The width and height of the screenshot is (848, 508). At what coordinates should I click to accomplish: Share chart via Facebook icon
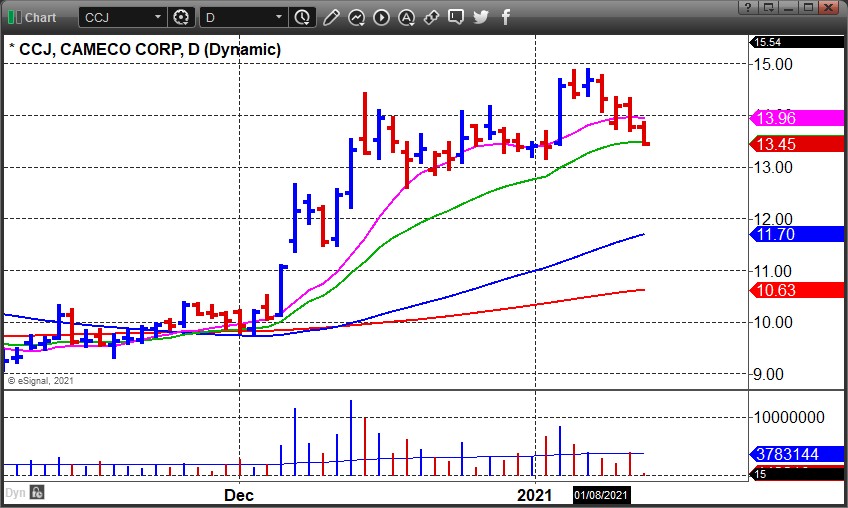coord(506,17)
